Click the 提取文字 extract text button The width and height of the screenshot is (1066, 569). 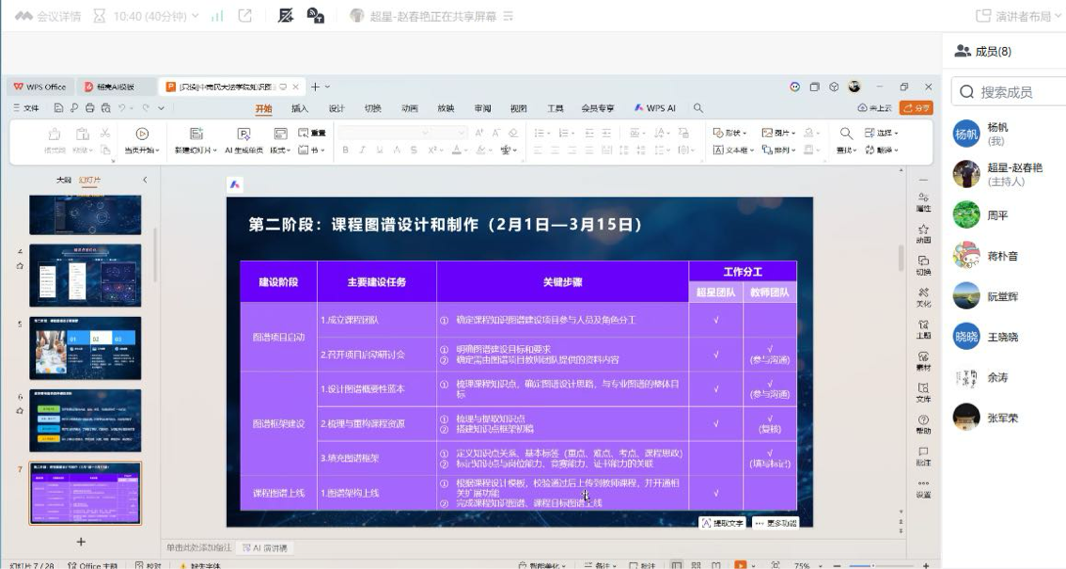(722, 523)
